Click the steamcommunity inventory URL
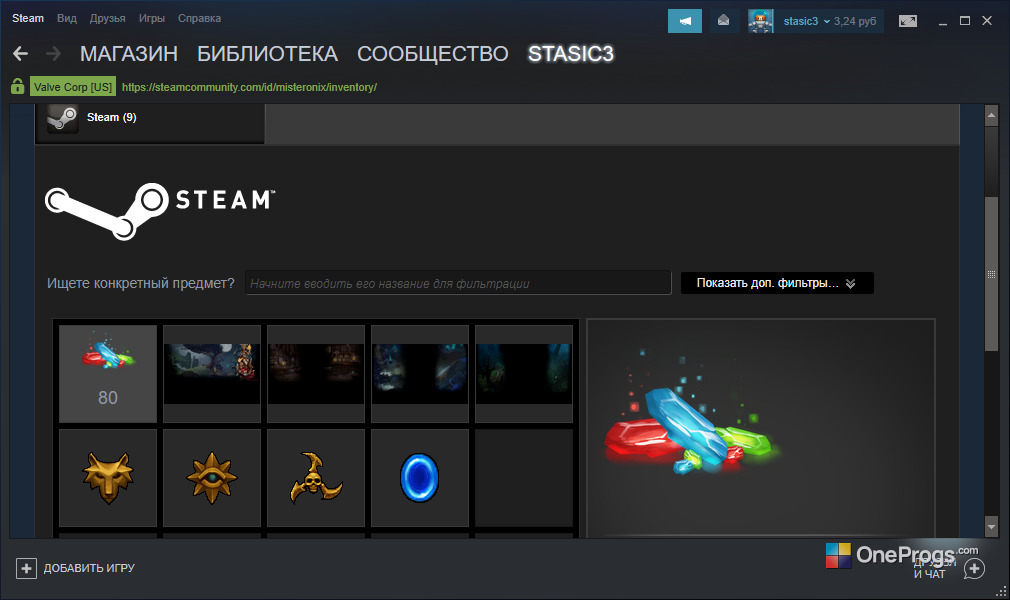 coord(249,87)
